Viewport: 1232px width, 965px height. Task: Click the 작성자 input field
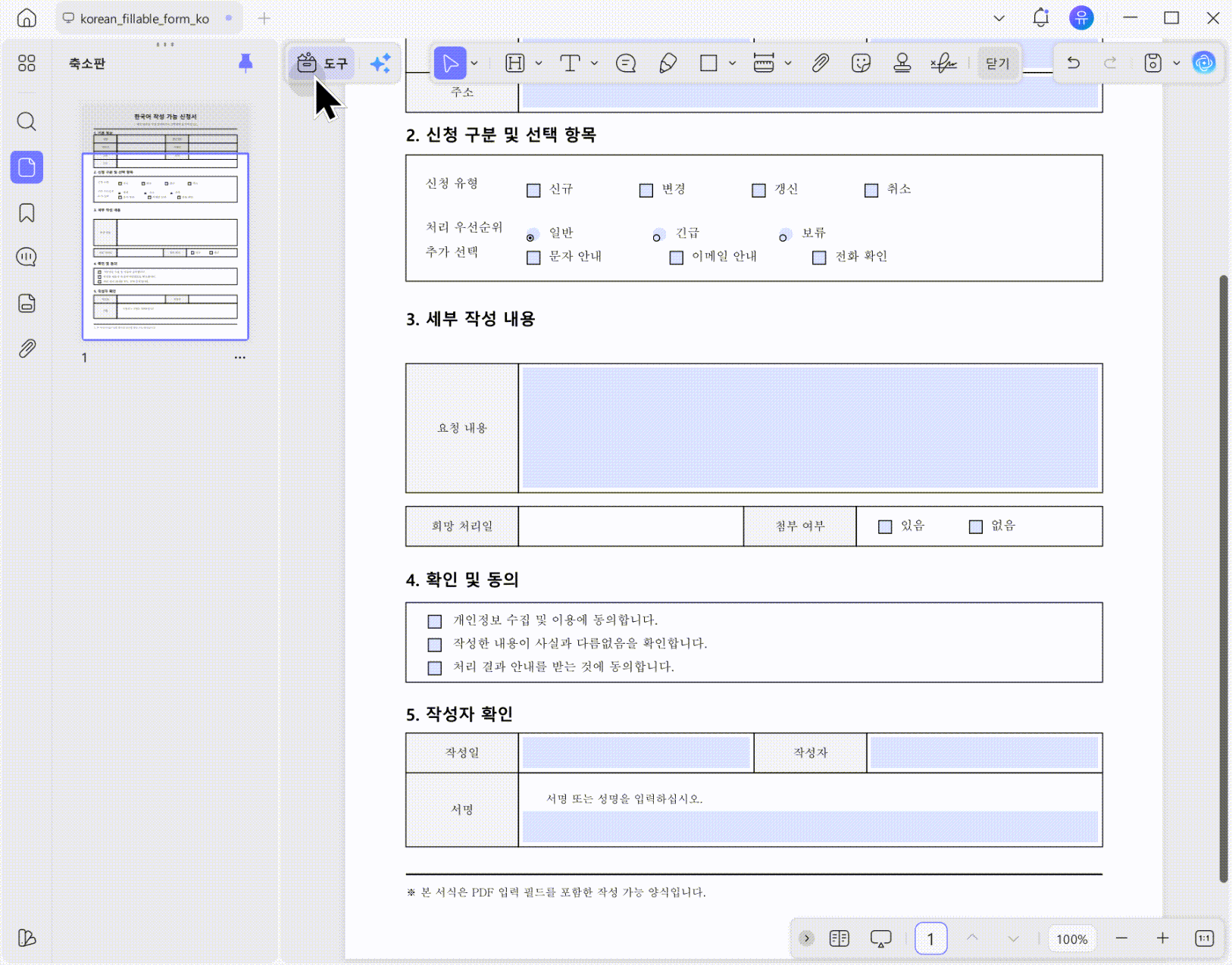(984, 753)
